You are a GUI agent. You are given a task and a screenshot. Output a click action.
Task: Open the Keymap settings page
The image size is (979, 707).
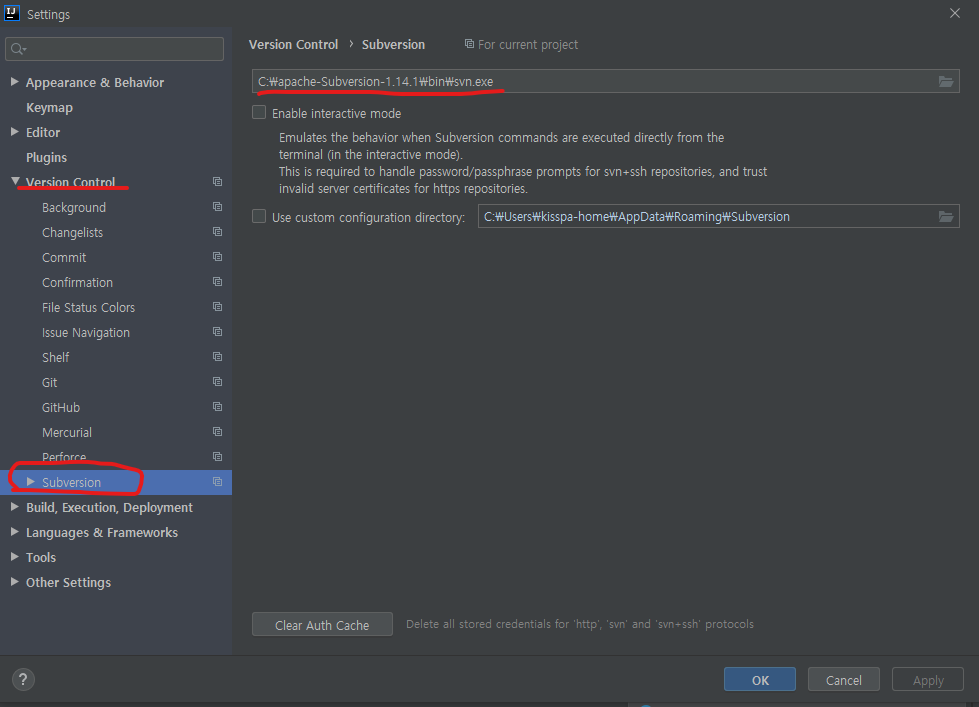[49, 107]
